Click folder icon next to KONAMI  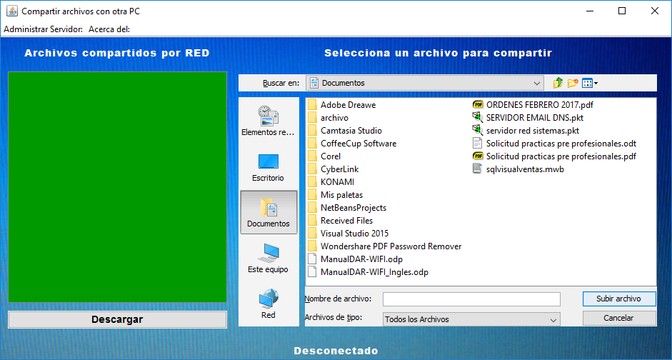point(312,182)
